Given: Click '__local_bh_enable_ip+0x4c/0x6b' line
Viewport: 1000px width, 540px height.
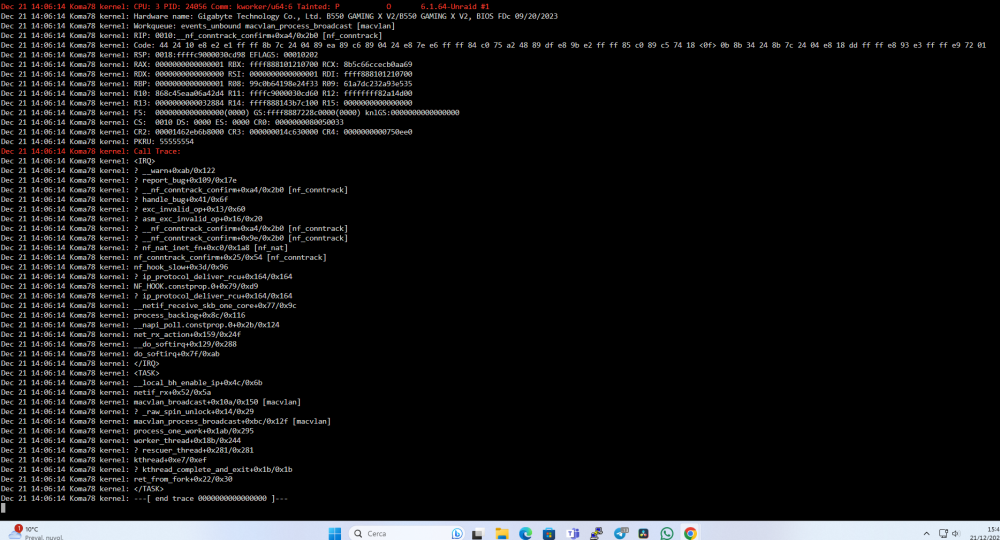Looking at the screenshot, I should (131, 383).
